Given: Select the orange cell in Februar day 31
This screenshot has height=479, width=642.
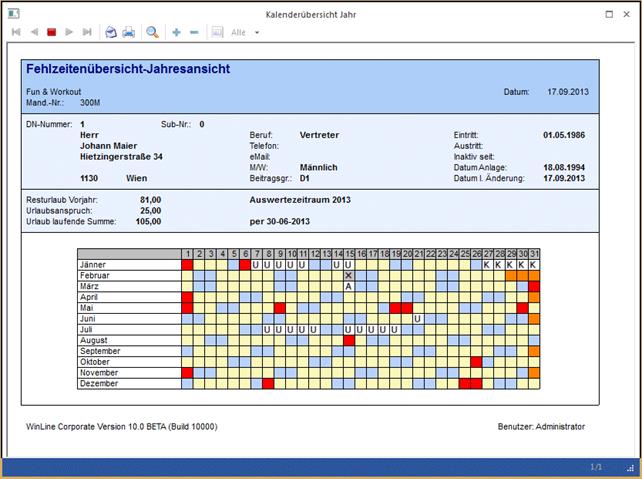Looking at the screenshot, I should point(534,275).
